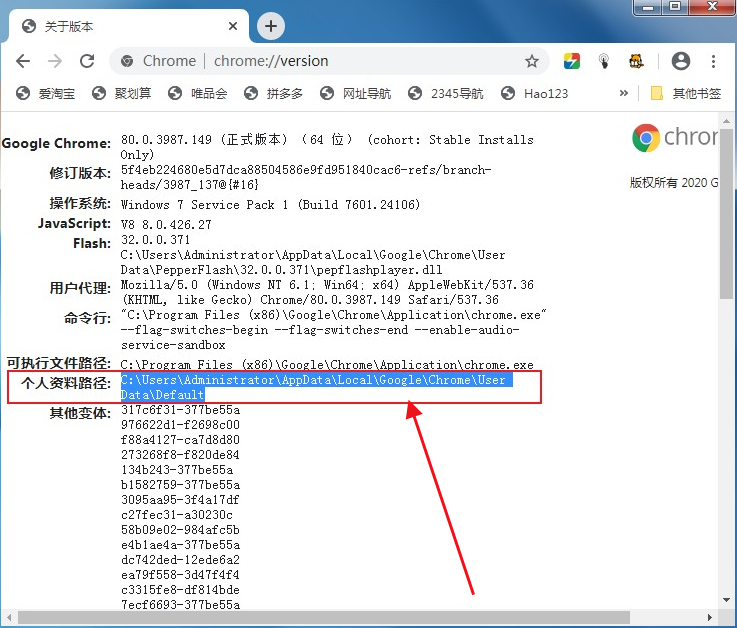Click the JavaScript value V8 8.0.426.27
Viewport: 737px width, 628px height.
click(x=166, y=225)
